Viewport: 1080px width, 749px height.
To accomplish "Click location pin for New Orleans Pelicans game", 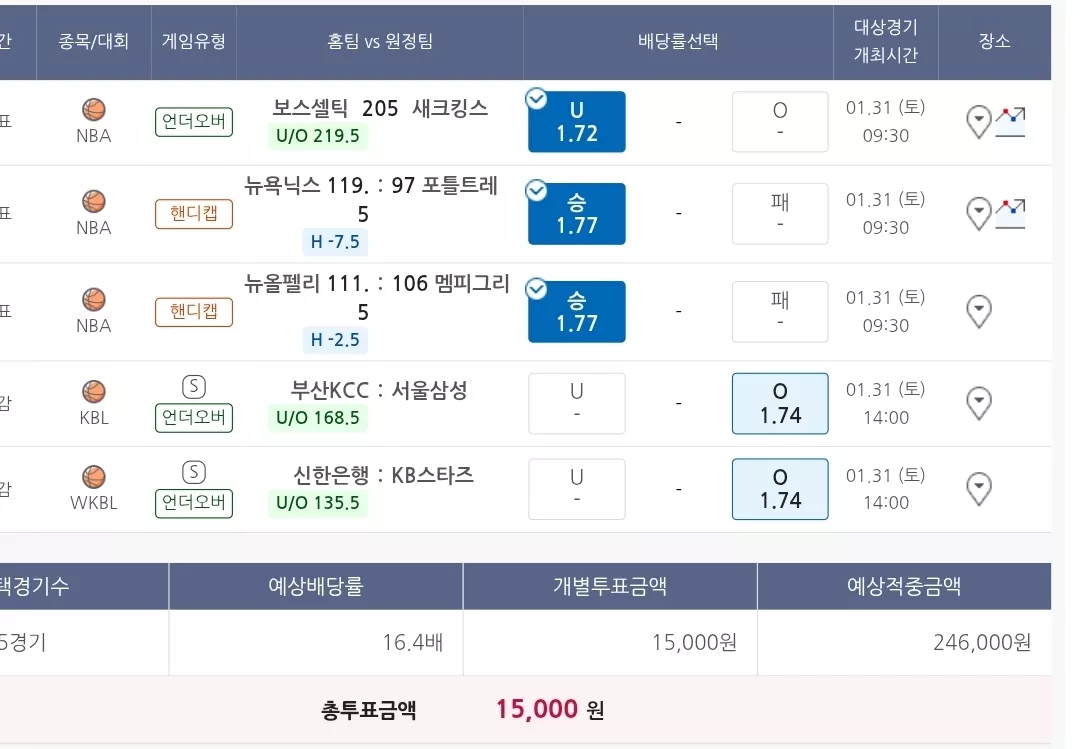I will [x=979, y=311].
